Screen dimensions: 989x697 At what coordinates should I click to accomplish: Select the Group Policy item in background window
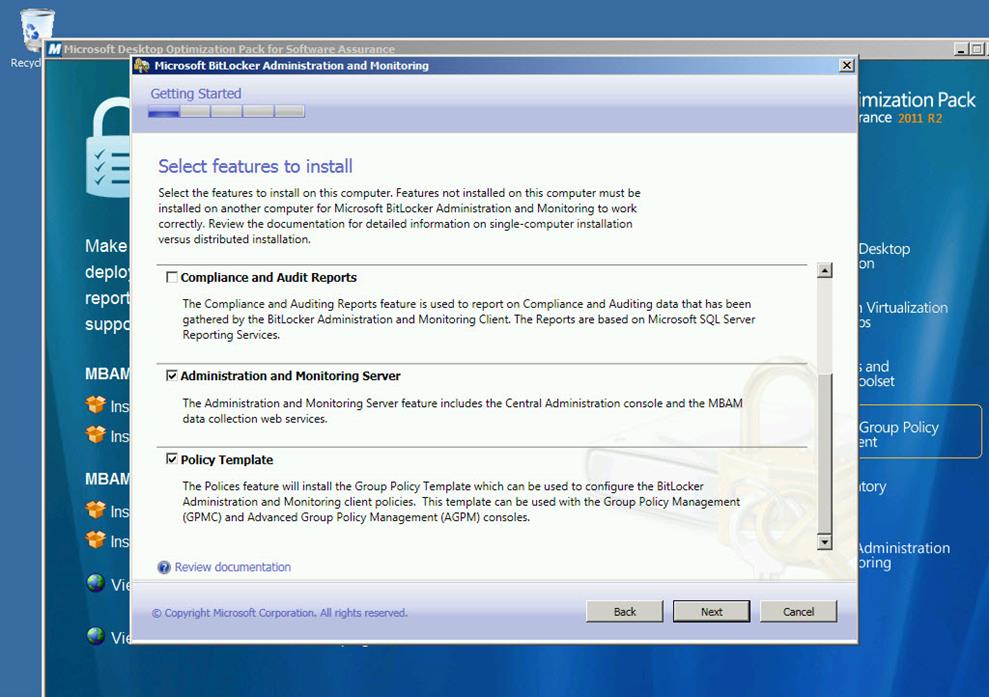(918, 431)
